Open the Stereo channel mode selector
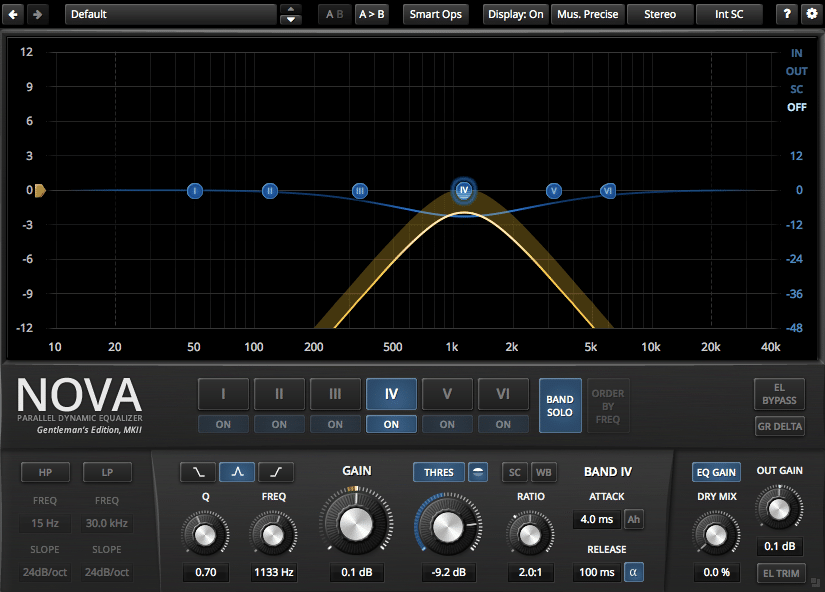825x592 pixels. point(660,14)
